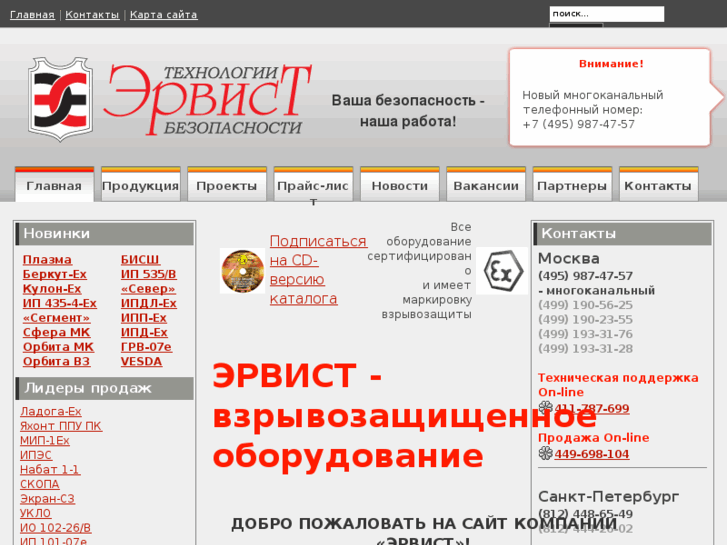Open the Кулон-Ех product link

point(52,289)
